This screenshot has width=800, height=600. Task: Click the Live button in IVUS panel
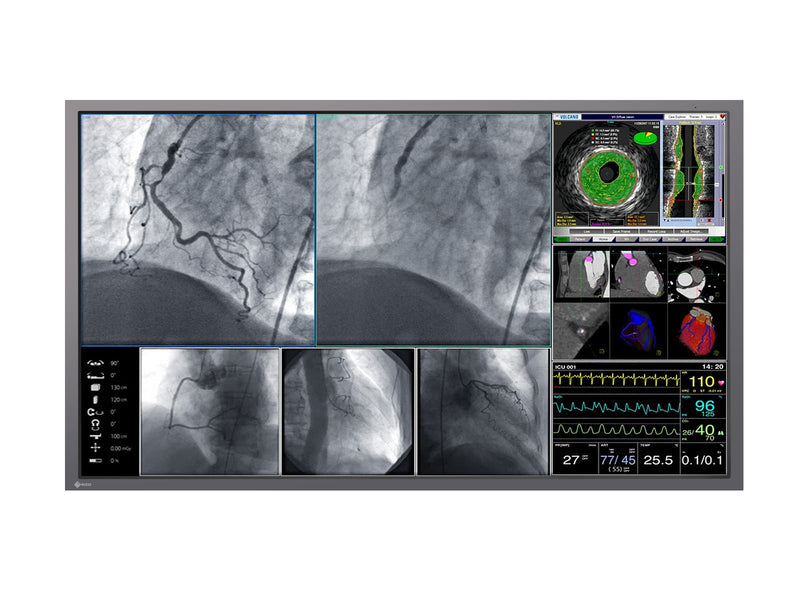click(587, 231)
